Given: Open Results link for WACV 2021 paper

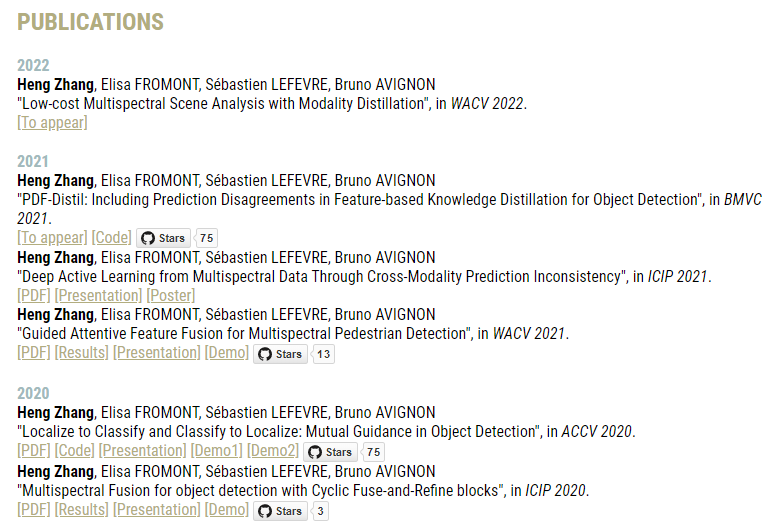Looking at the screenshot, I should (x=82, y=353).
